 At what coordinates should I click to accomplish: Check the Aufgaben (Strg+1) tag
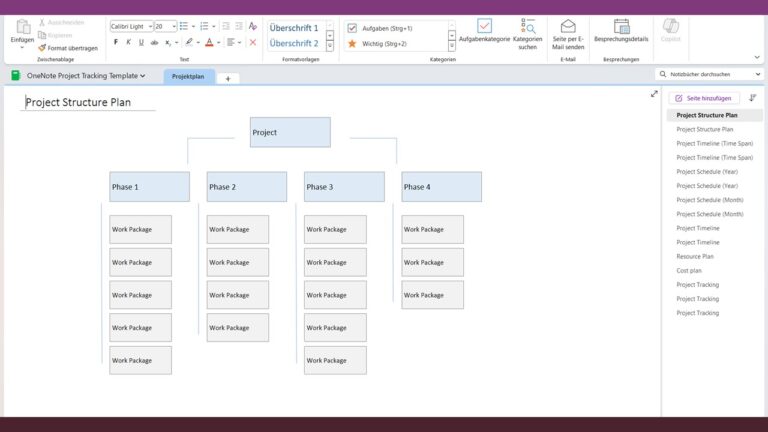click(x=382, y=28)
